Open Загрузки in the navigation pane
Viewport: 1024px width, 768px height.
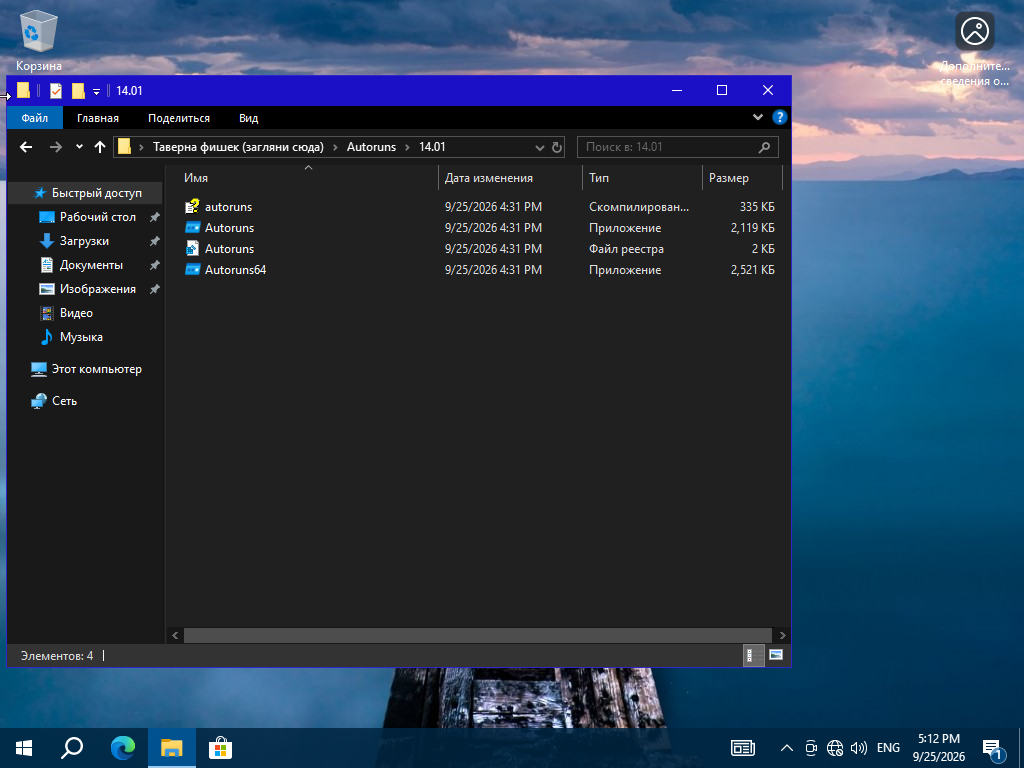pos(84,241)
